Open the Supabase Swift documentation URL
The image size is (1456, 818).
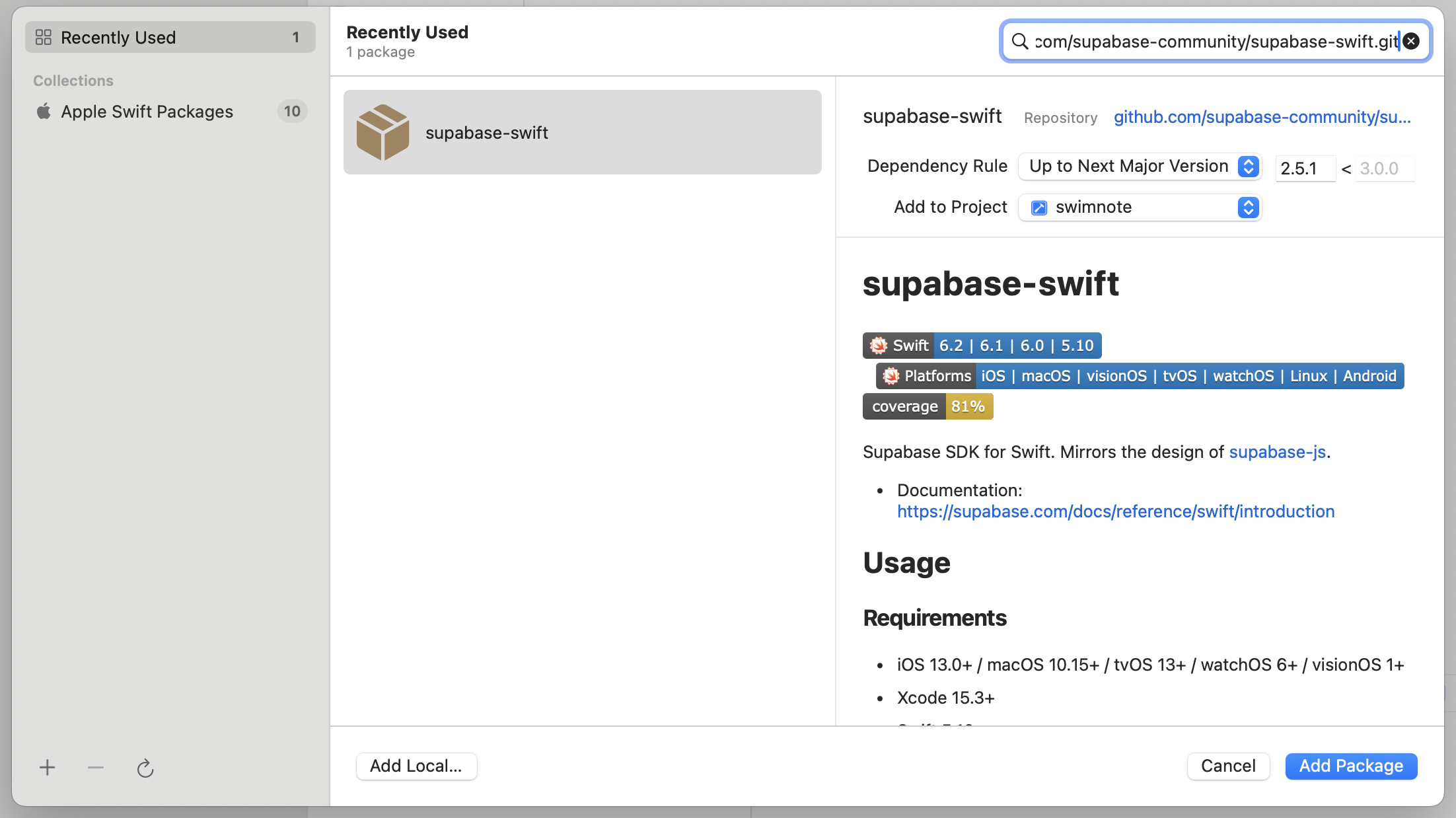pyautogui.click(x=1116, y=512)
